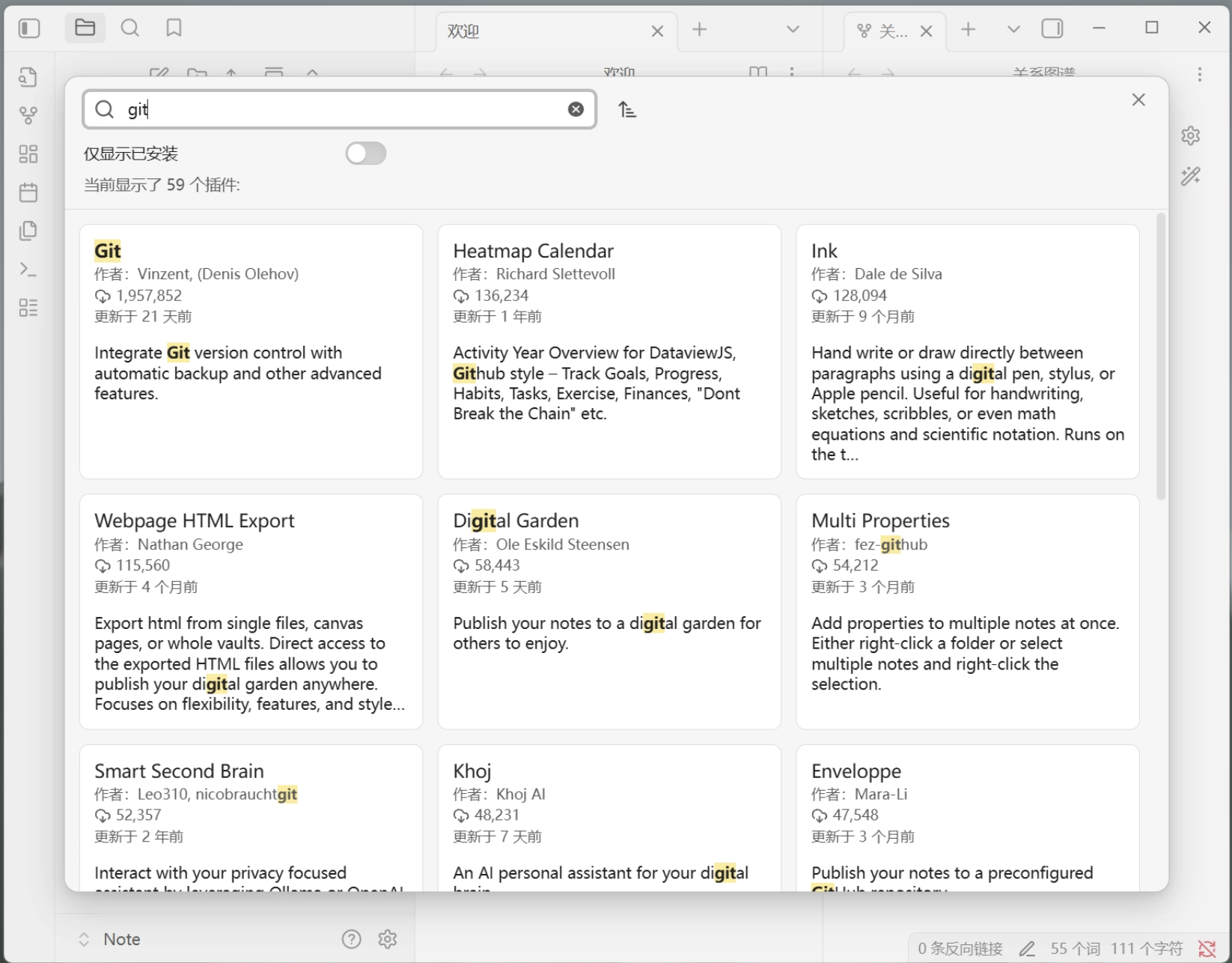The height and width of the screenshot is (963, 1232).
Task: Clear the plugin search text
Action: pos(576,109)
